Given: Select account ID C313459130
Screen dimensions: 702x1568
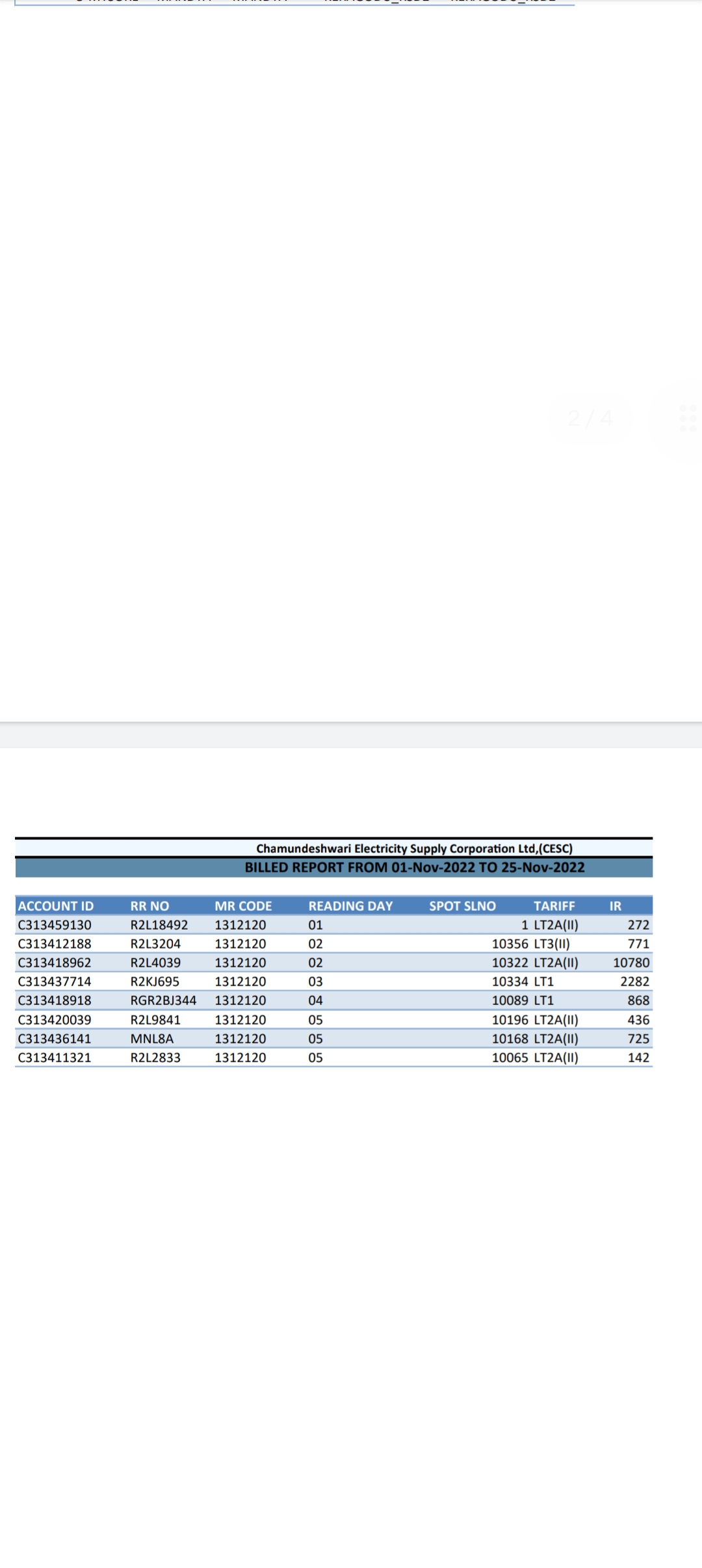Looking at the screenshot, I should click(x=55, y=924).
